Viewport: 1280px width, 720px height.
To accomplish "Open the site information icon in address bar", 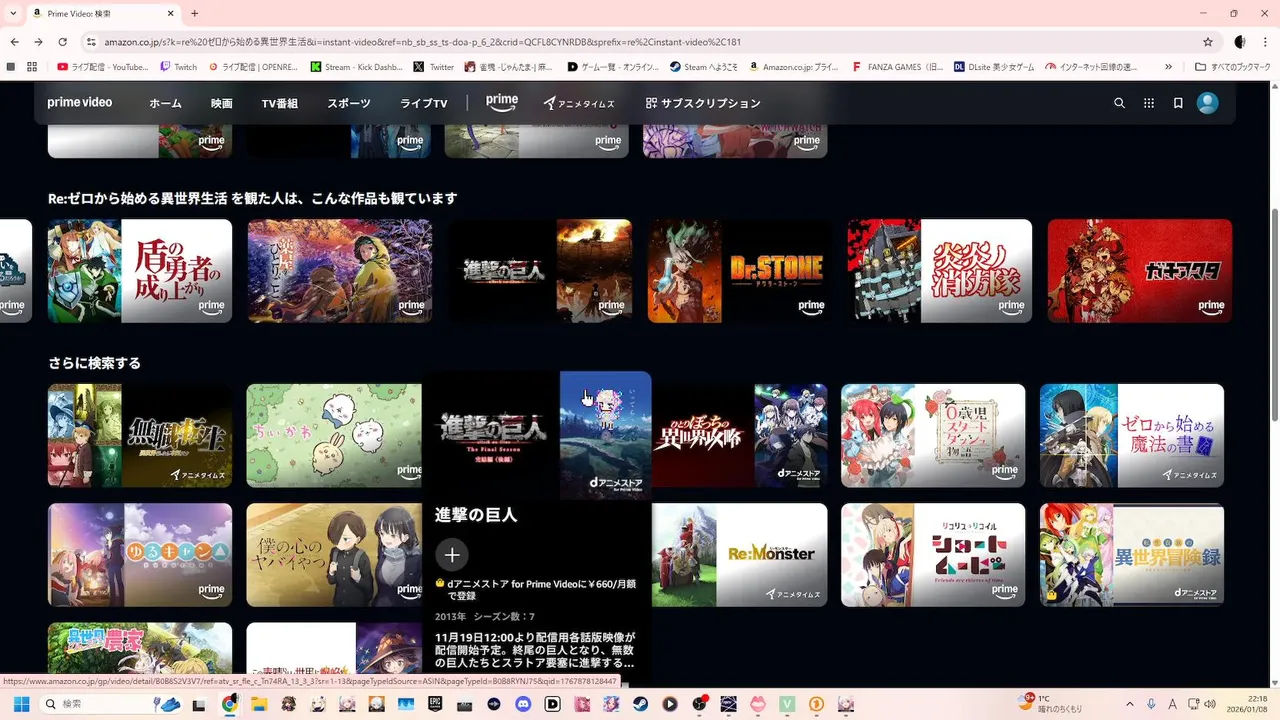I will point(91,42).
